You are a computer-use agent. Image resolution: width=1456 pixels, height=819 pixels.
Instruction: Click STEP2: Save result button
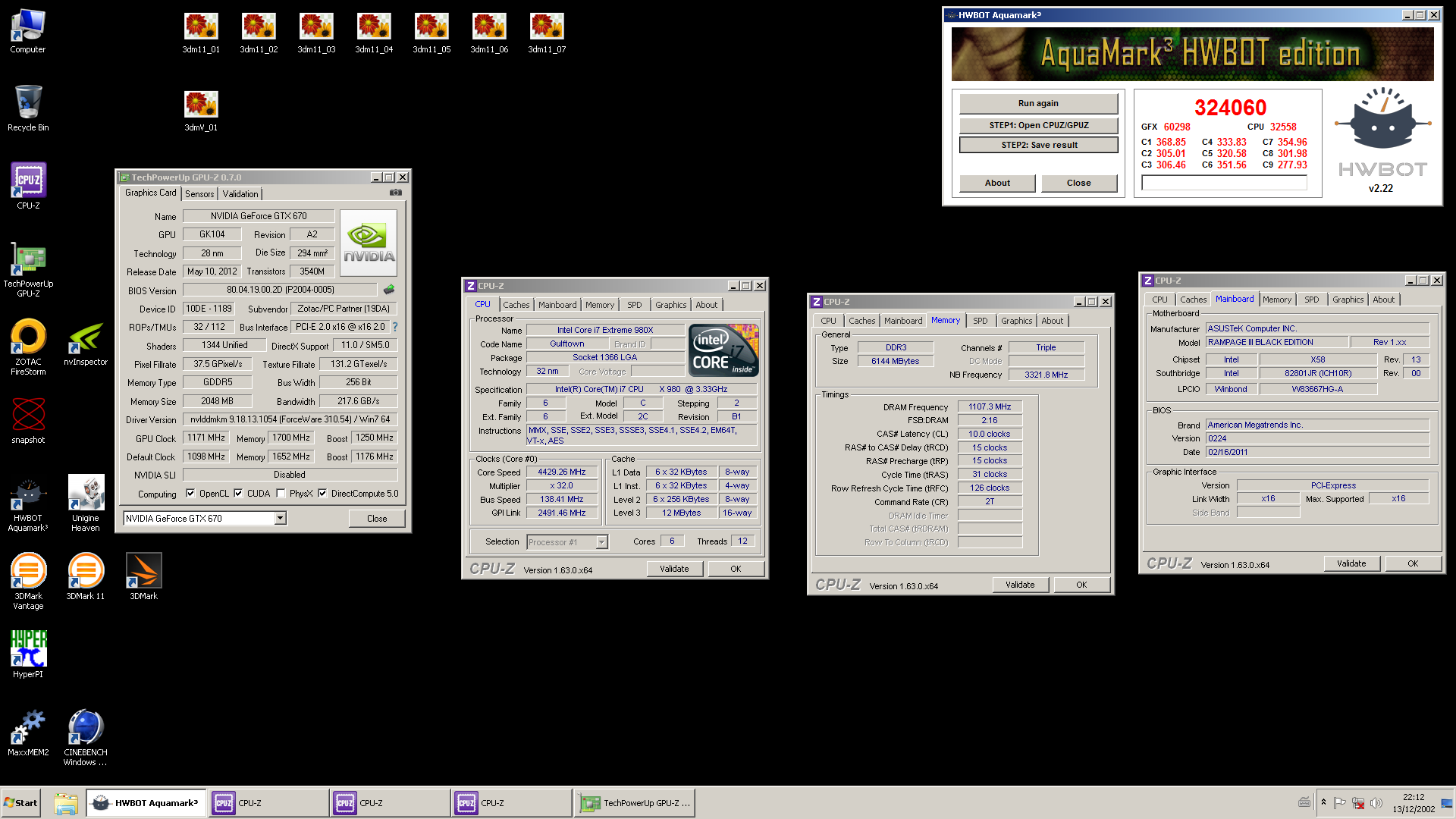pyautogui.click(x=1038, y=145)
